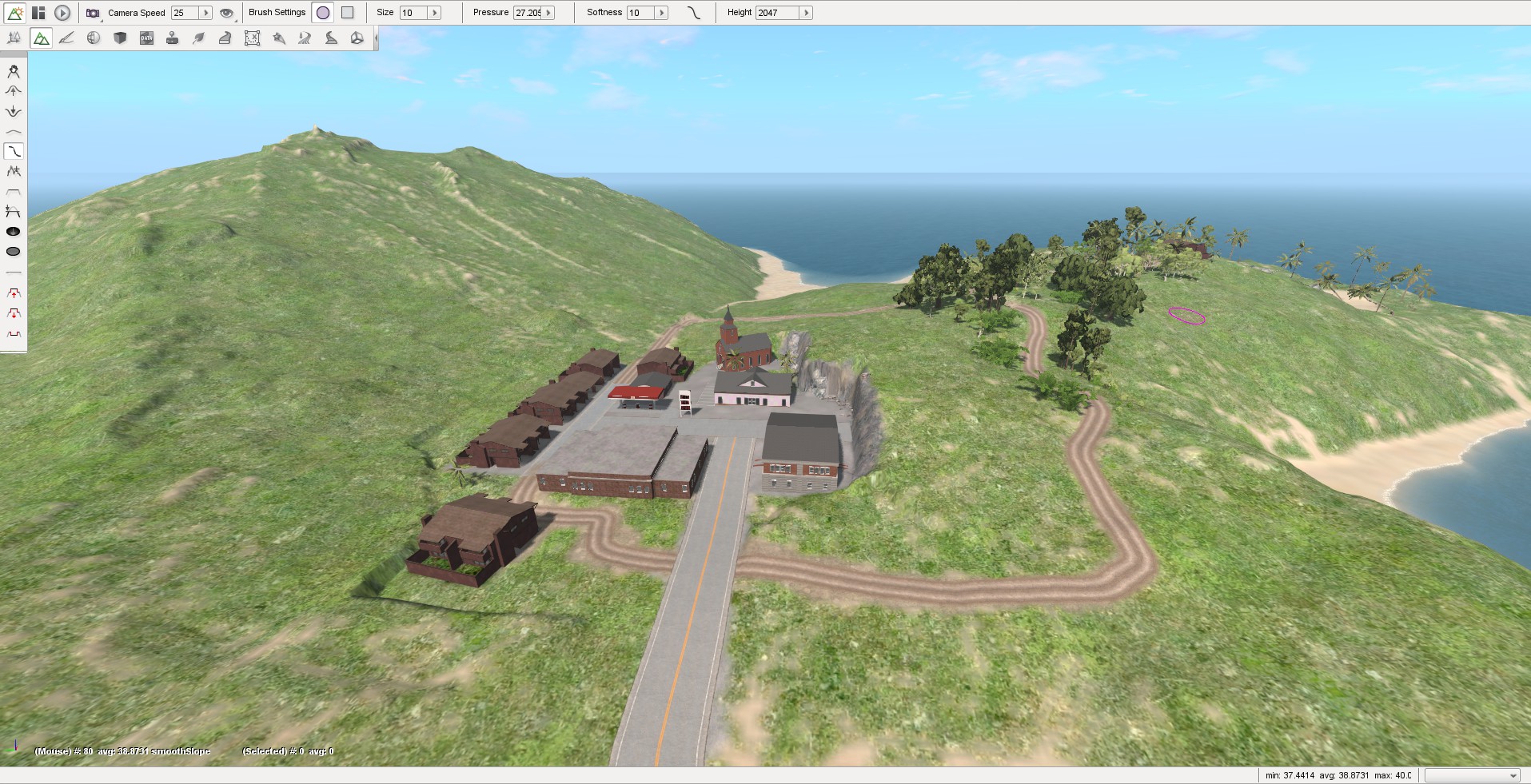The width and height of the screenshot is (1531, 784).
Task: Open the Decal Editor stamp icon
Action: coord(173,38)
